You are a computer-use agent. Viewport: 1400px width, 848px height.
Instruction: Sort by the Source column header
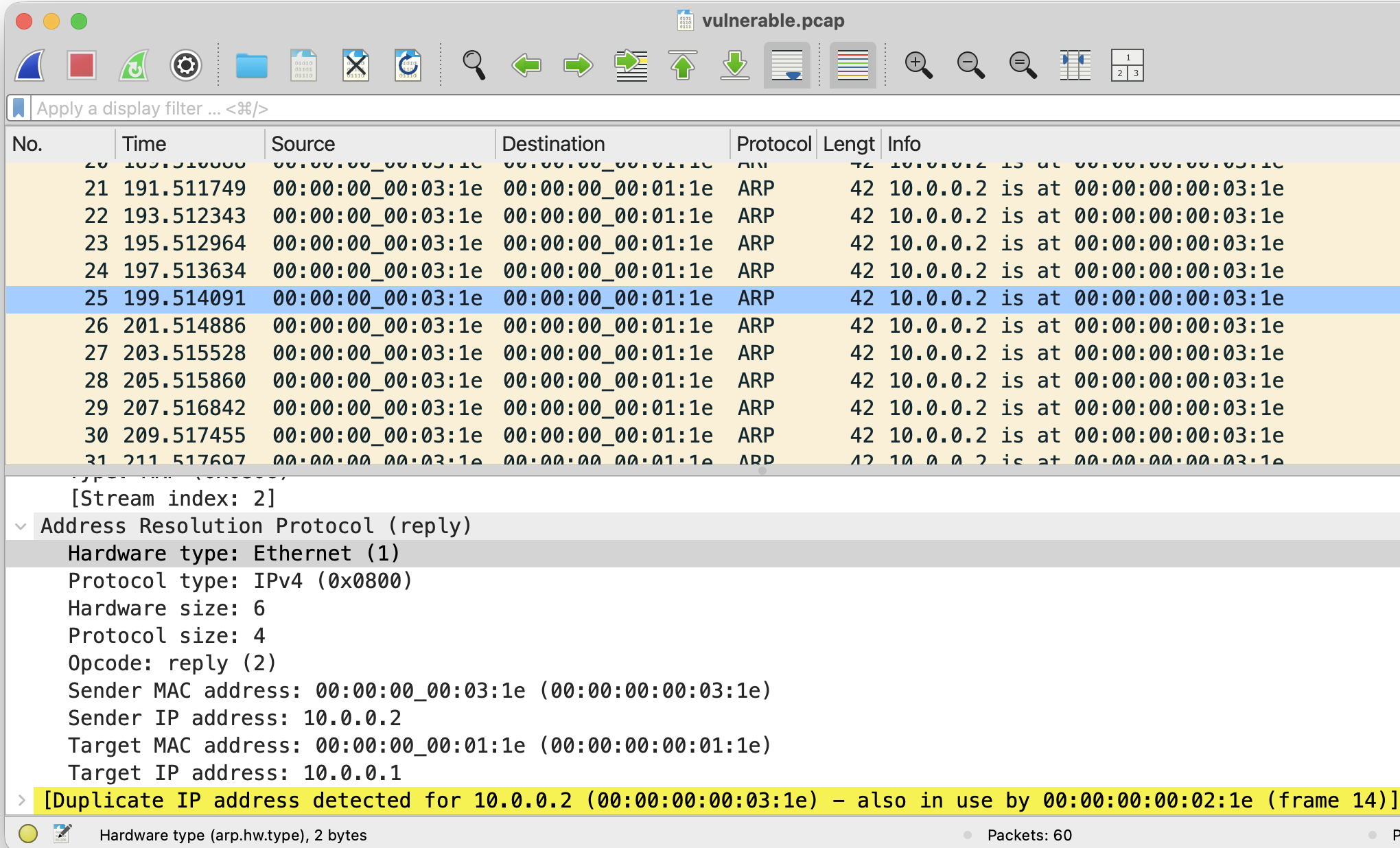pos(380,144)
